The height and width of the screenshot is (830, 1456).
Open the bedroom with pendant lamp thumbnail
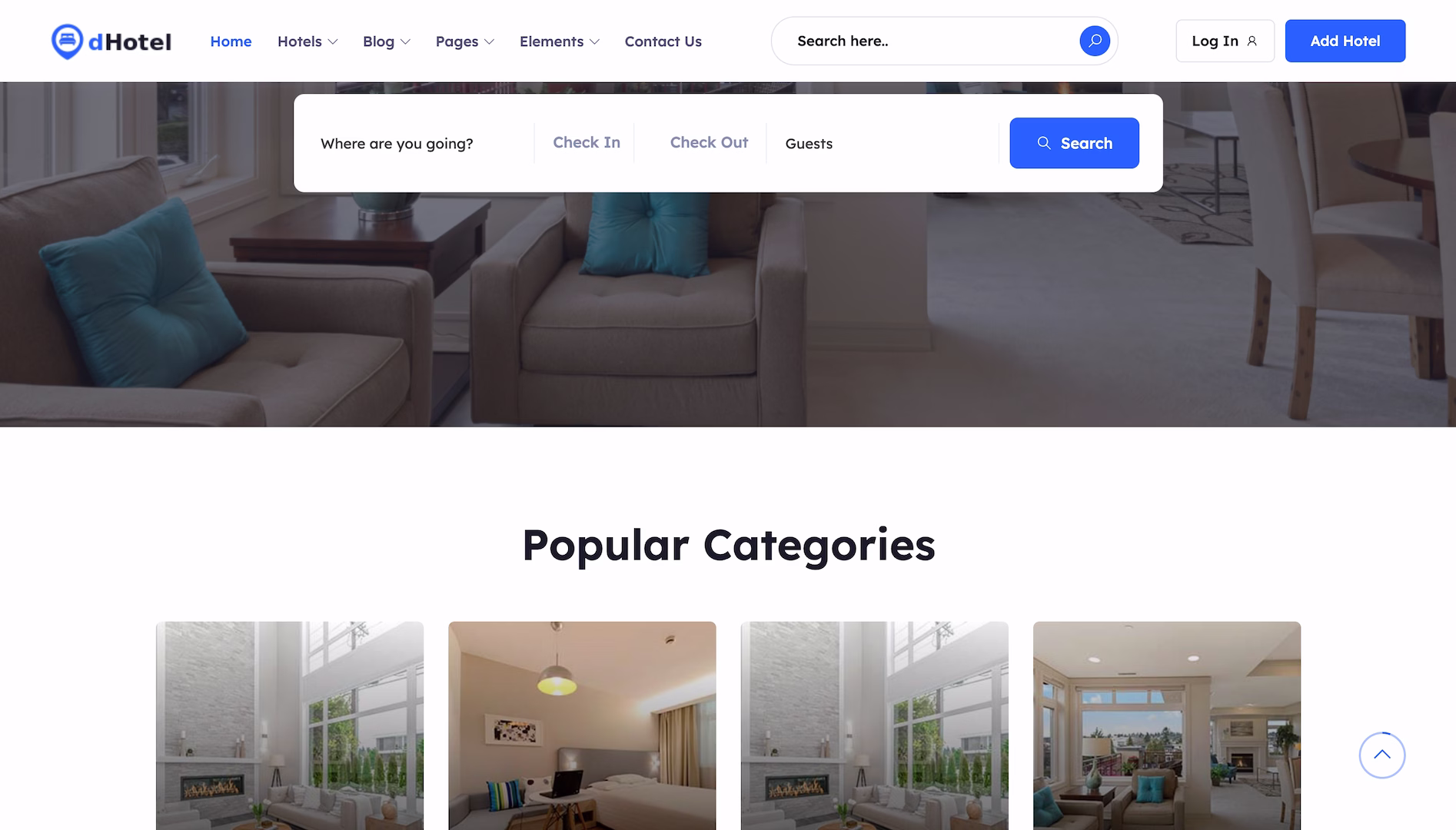(x=582, y=725)
